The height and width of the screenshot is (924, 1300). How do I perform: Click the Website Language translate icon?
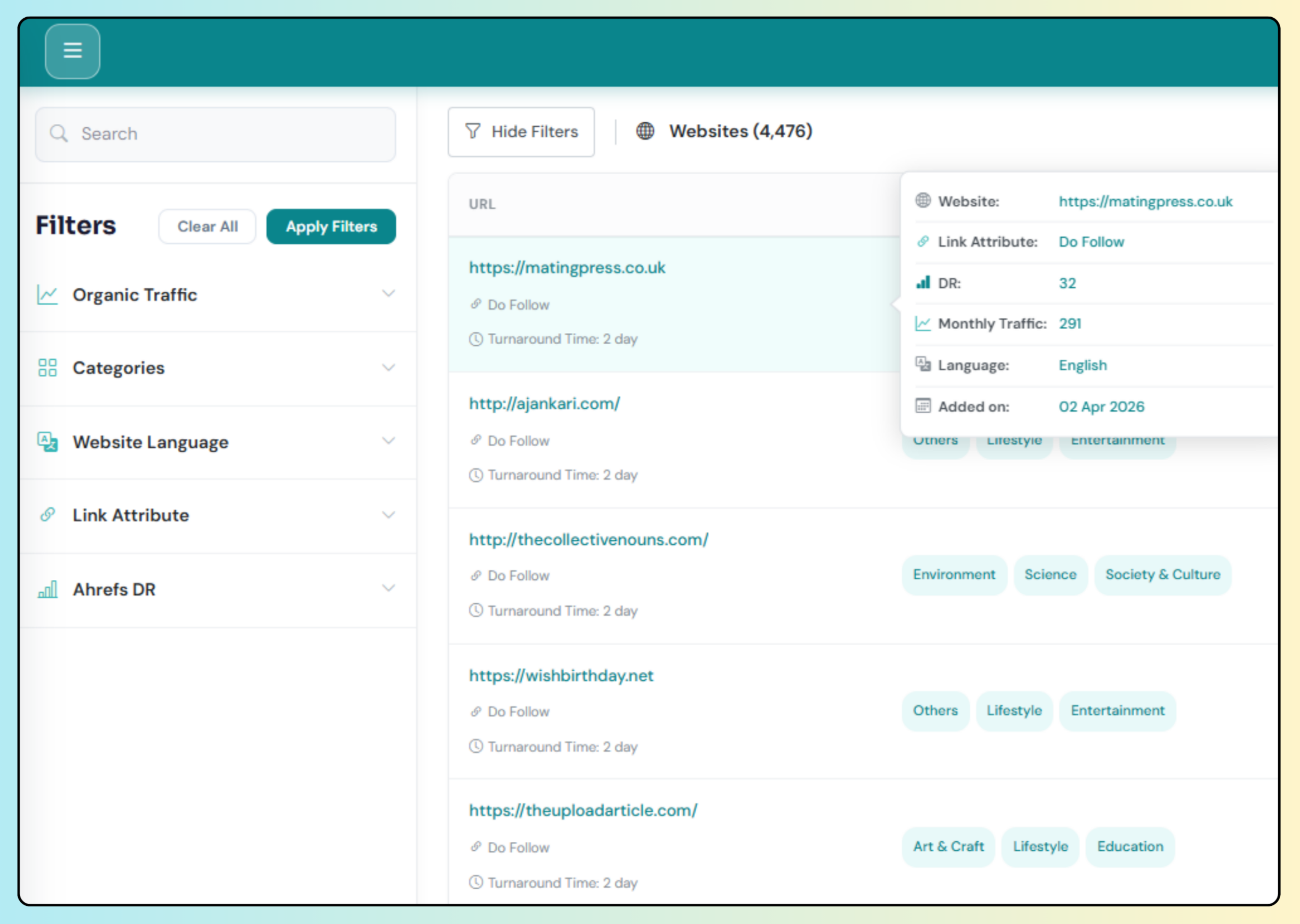tap(48, 441)
